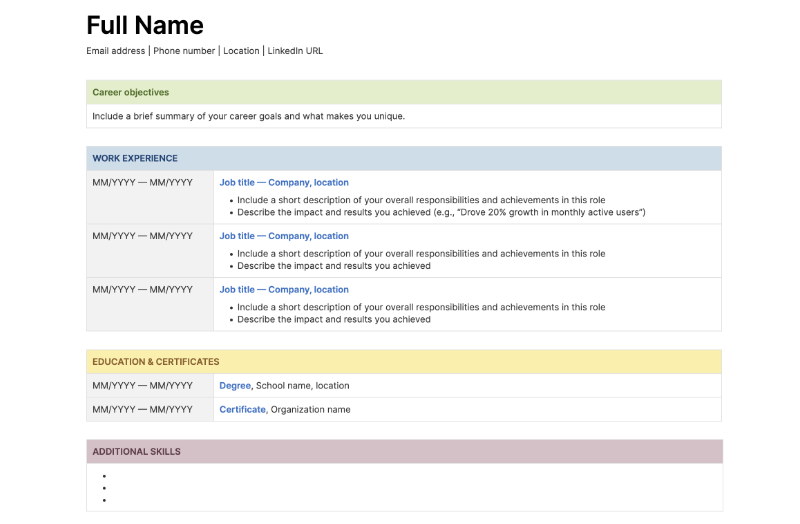This screenshot has width=800, height=524.
Task: Click the LinkedIn URL placeholder
Action: coord(295,51)
